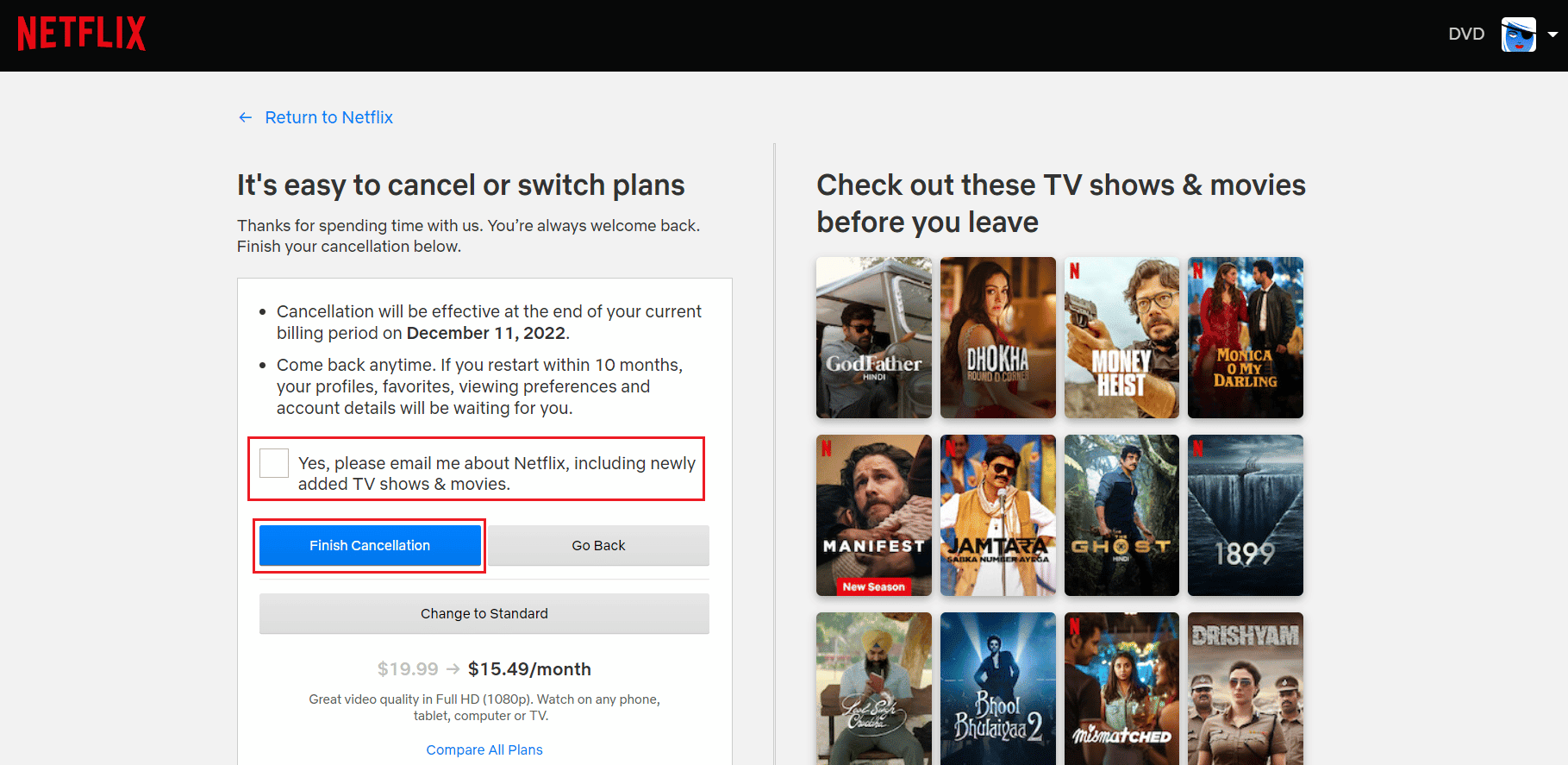Click the Finish Cancellation button

click(370, 545)
